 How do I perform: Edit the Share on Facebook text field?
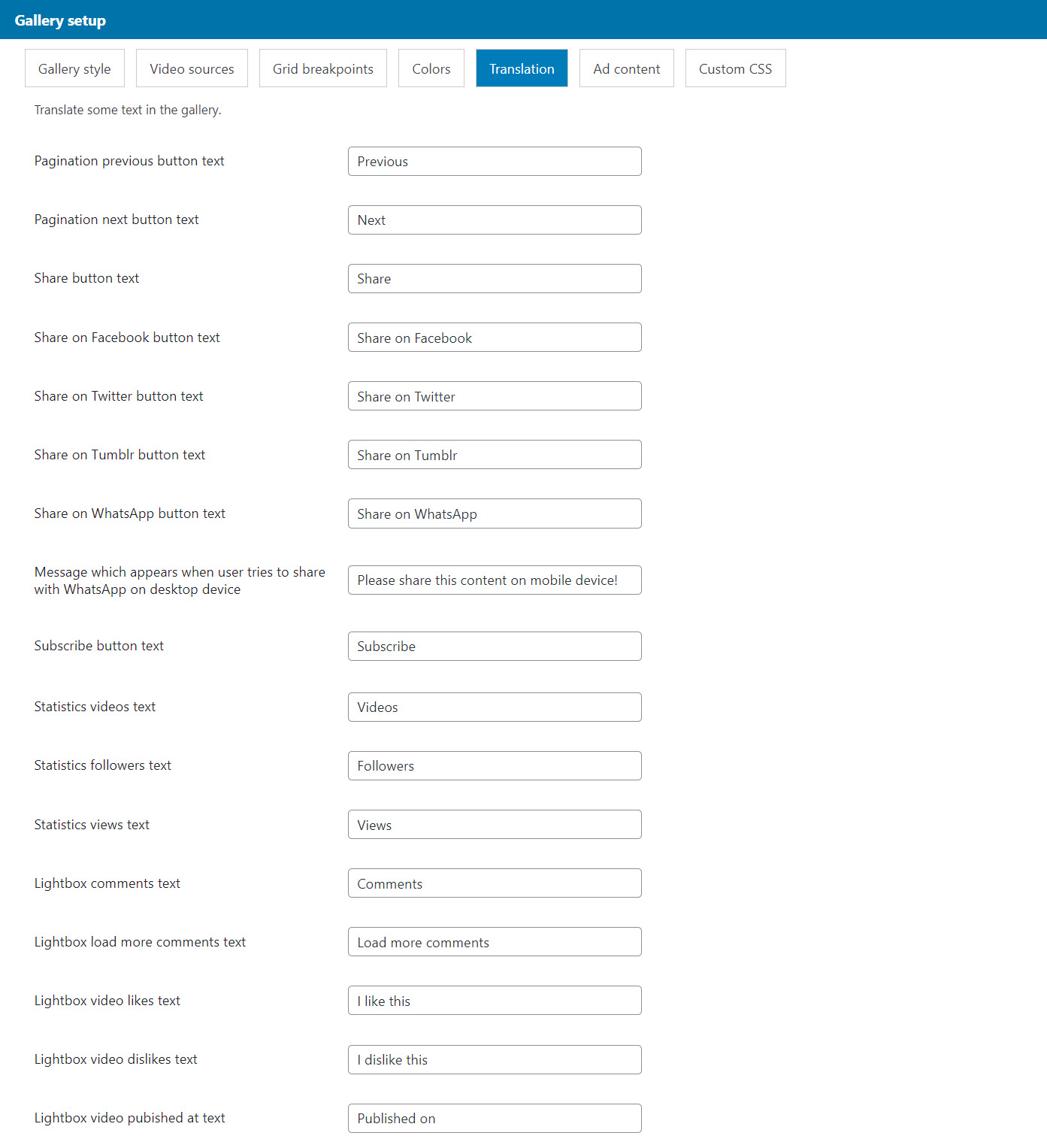(x=495, y=338)
